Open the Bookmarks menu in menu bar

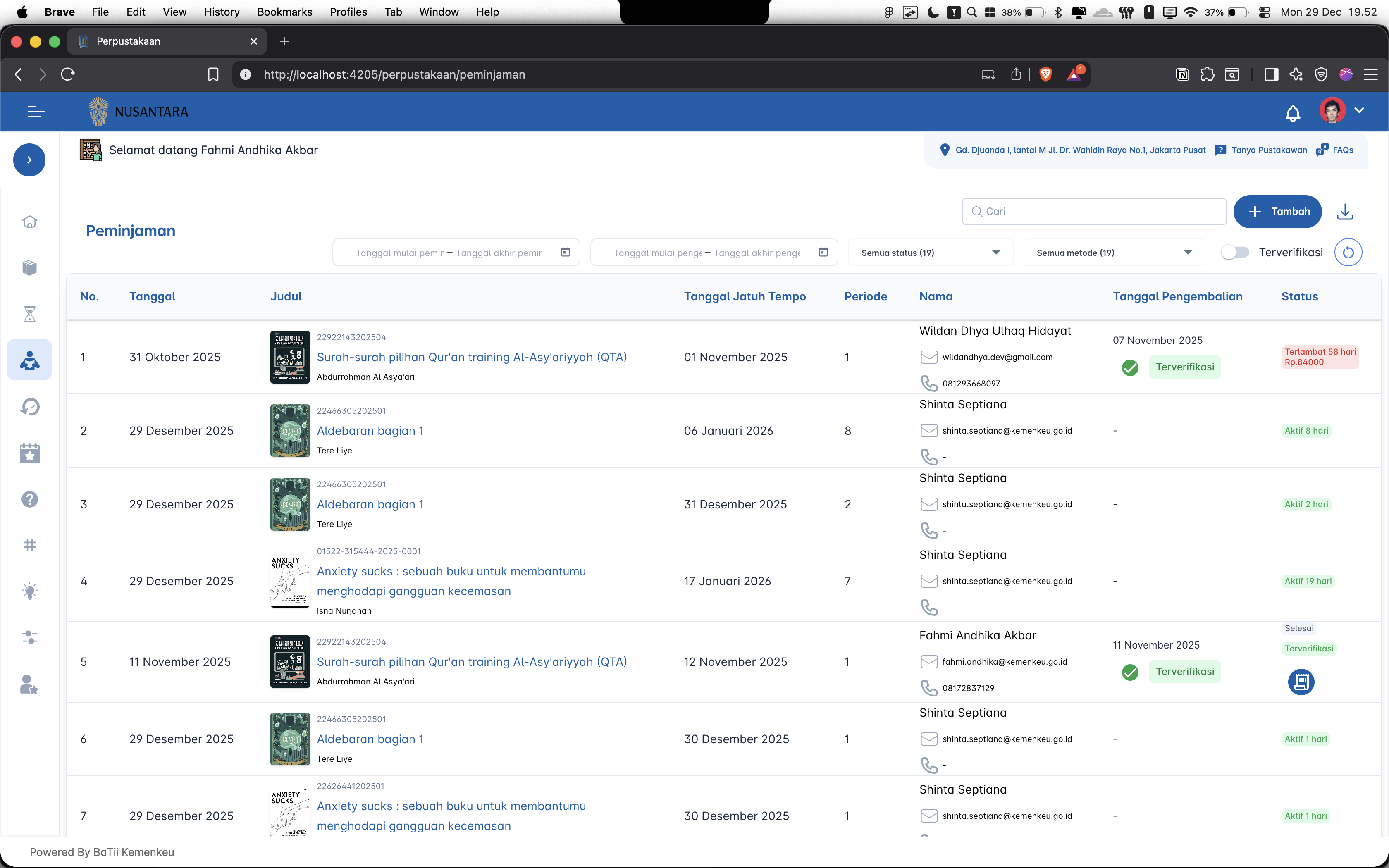[284, 12]
